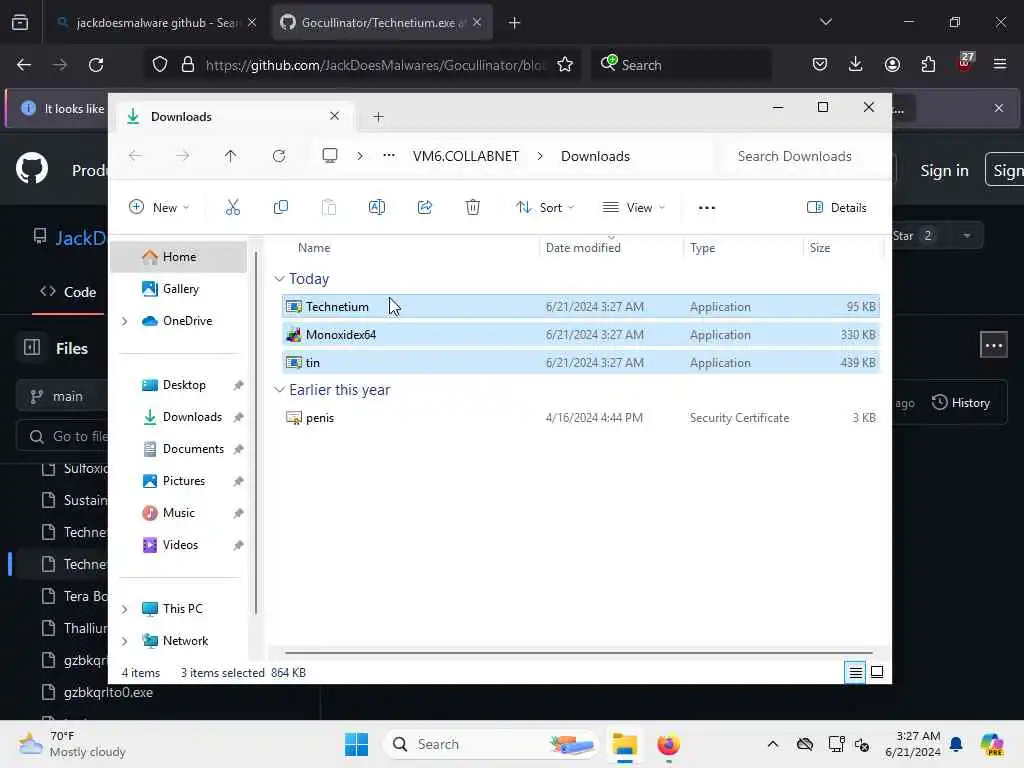Reload the Firefox page

(x=96, y=65)
